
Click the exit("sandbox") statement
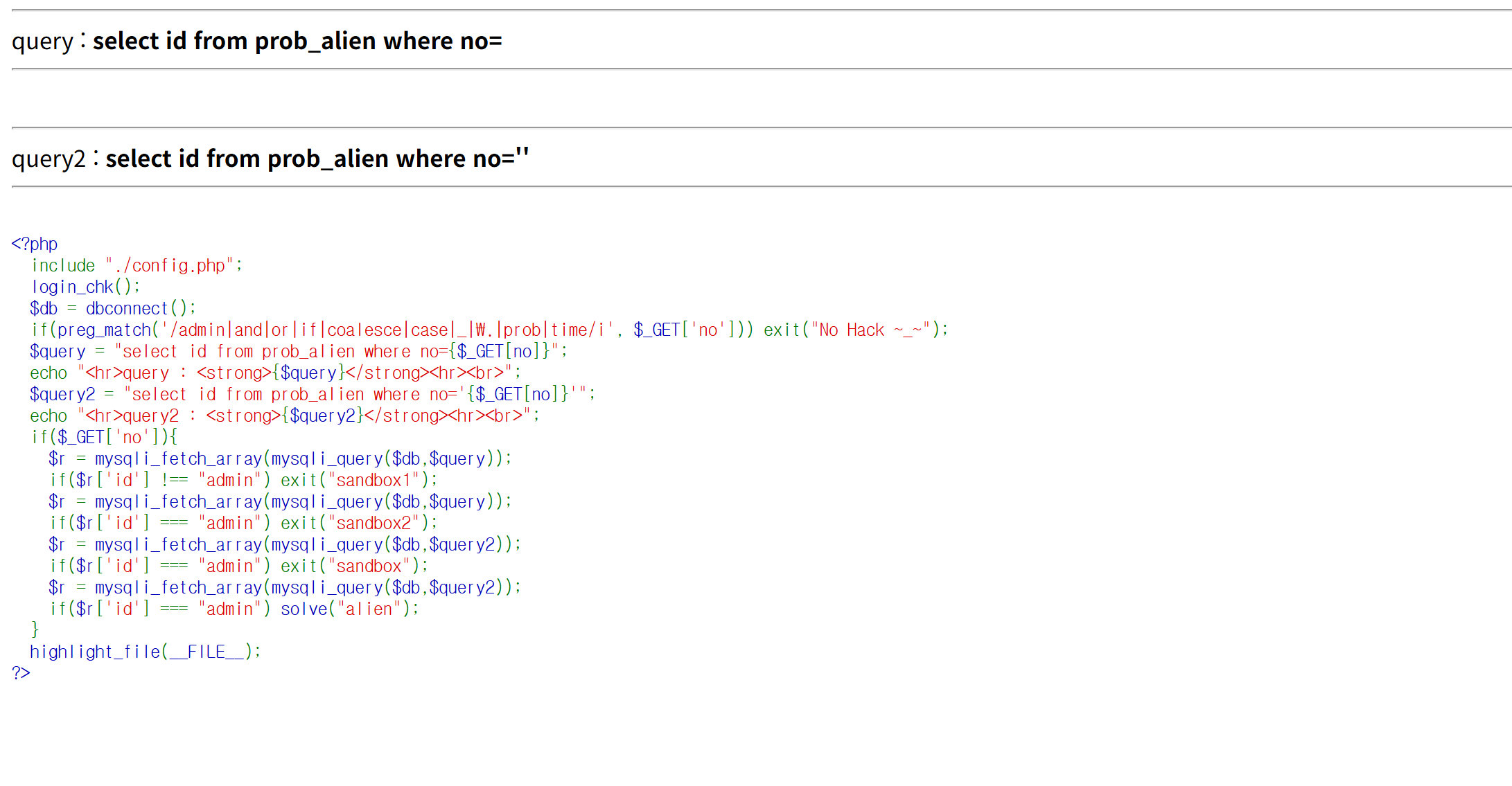click(353, 566)
